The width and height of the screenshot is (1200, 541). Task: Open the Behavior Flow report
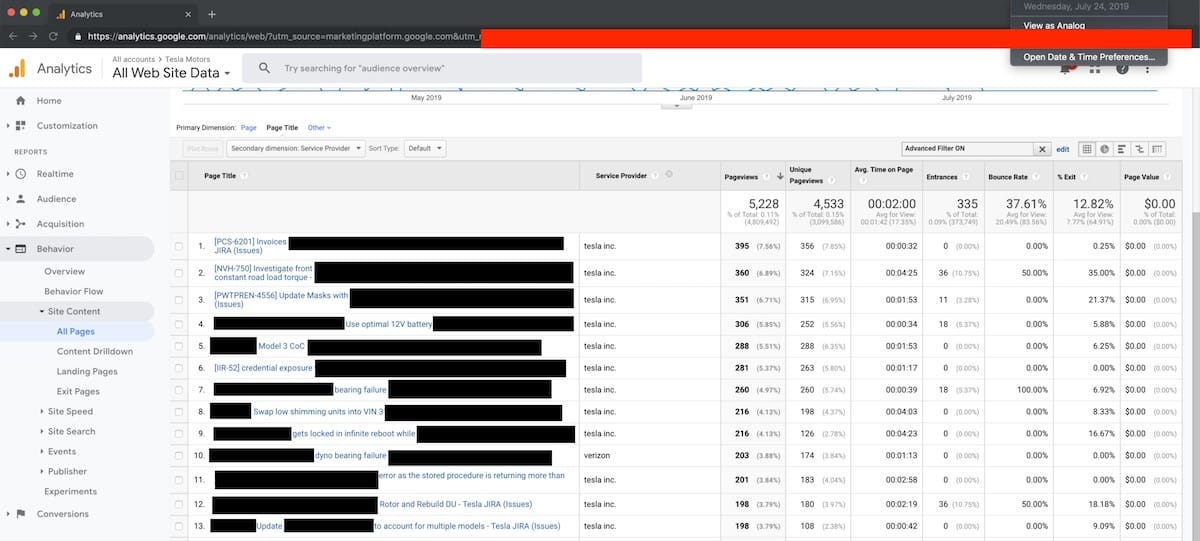point(74,292)
